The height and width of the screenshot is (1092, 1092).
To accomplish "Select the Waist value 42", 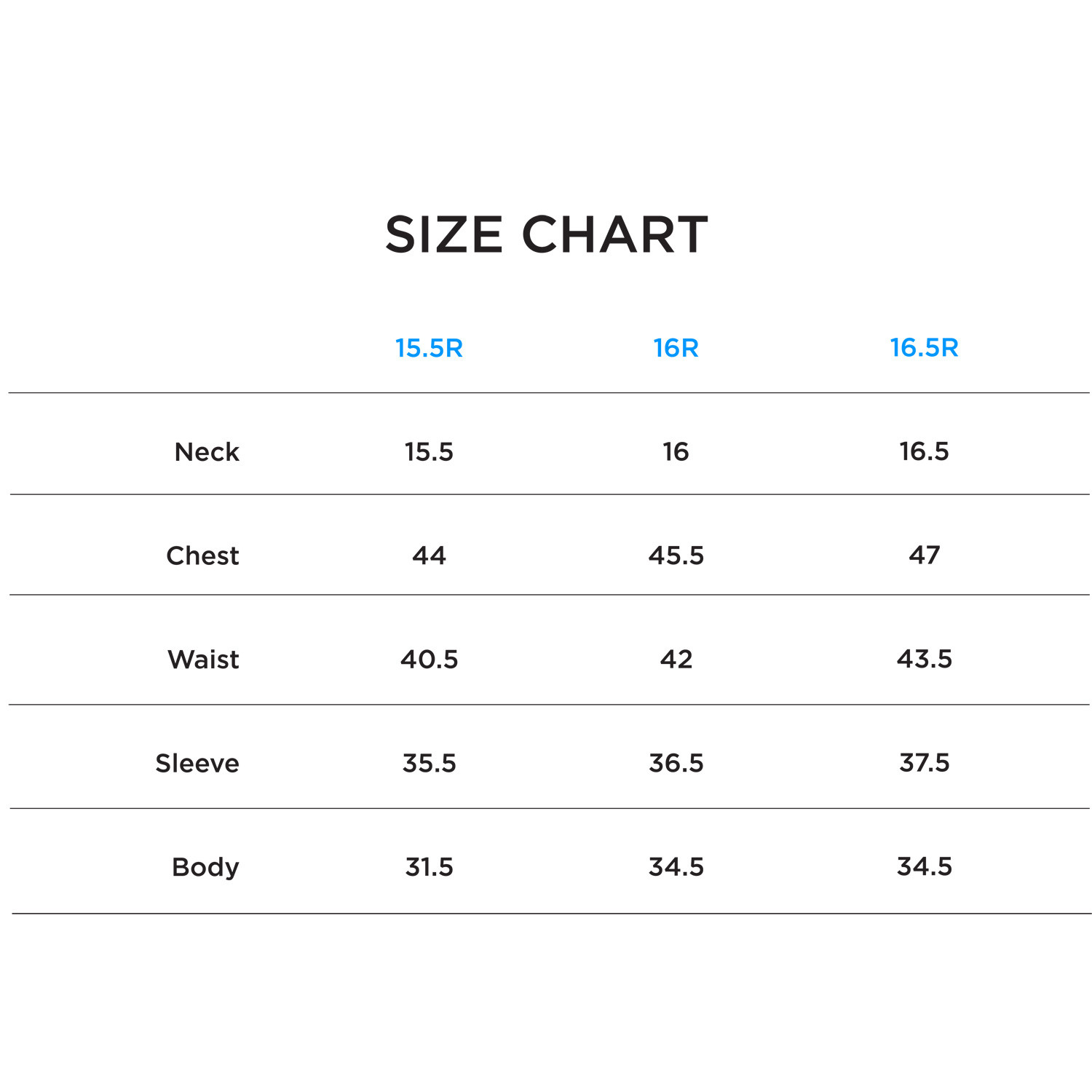I will [676, 660].
